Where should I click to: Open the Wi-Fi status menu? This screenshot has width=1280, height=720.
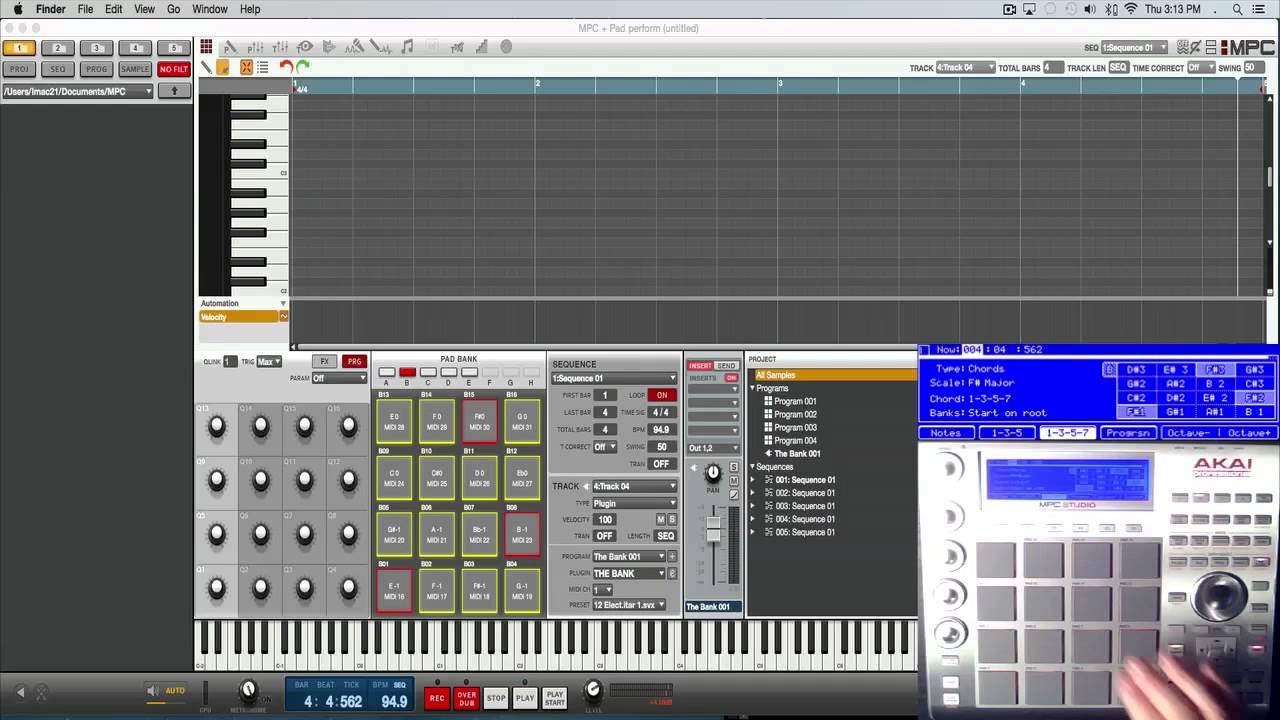click(x=1131, y=9)
